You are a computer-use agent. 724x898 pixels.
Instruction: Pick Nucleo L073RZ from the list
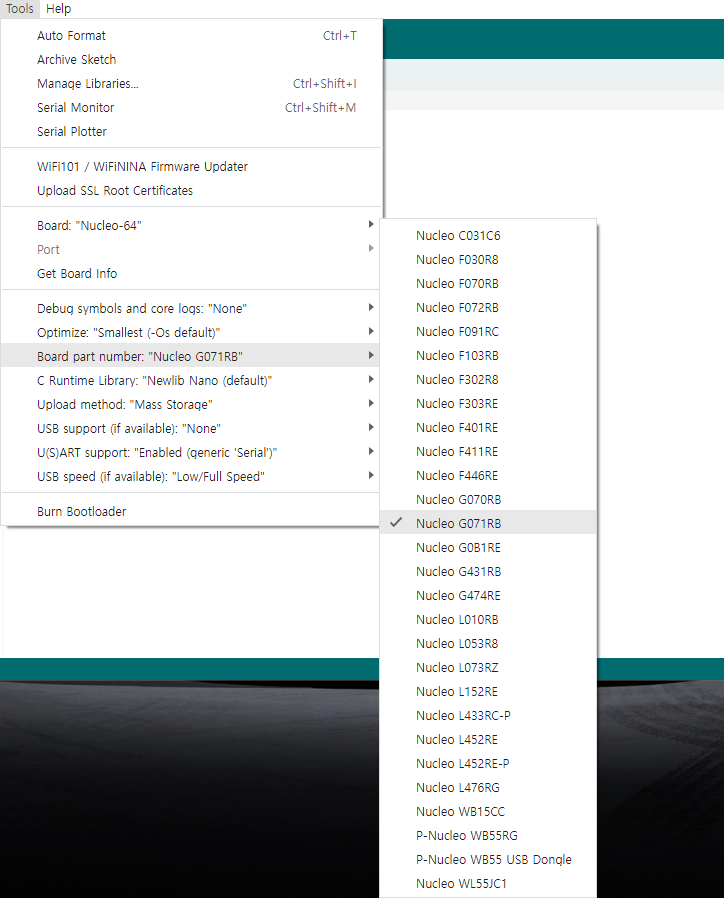488,668
